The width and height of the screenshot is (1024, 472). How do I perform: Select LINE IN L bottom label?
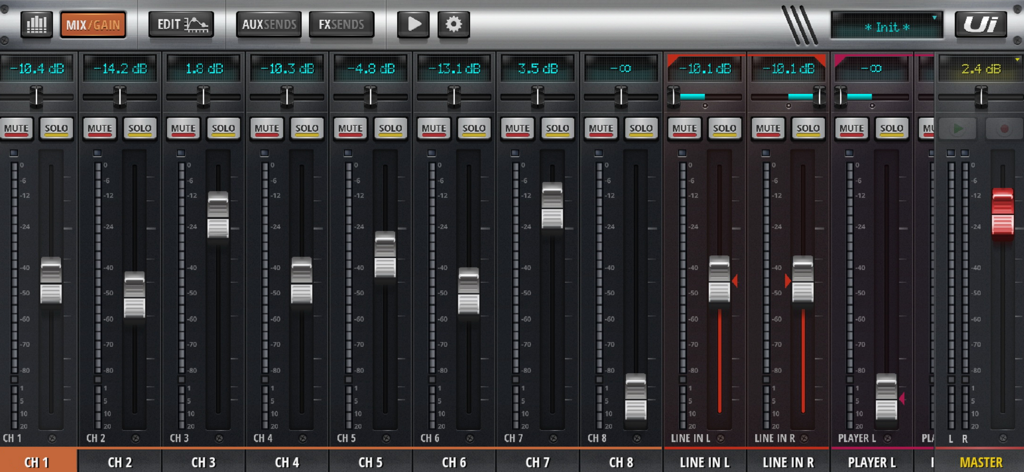tap(705, 462)
